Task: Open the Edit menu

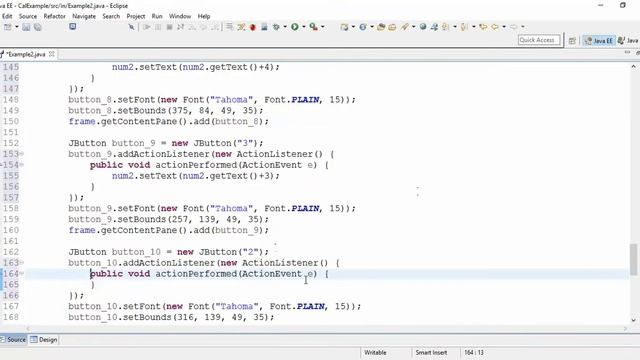Action: click(x=7, y=16)
